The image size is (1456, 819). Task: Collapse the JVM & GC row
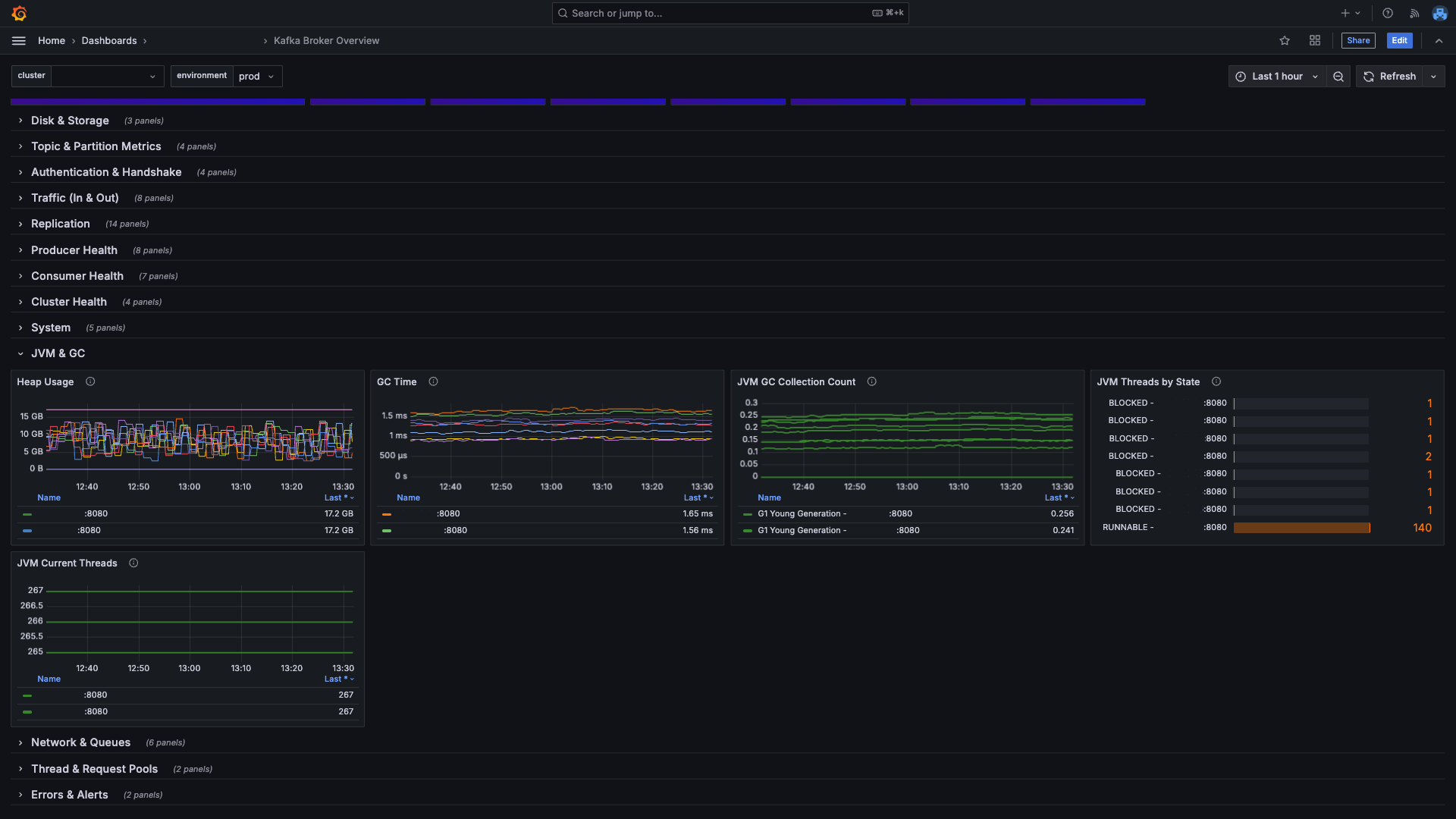coord(58,353)
